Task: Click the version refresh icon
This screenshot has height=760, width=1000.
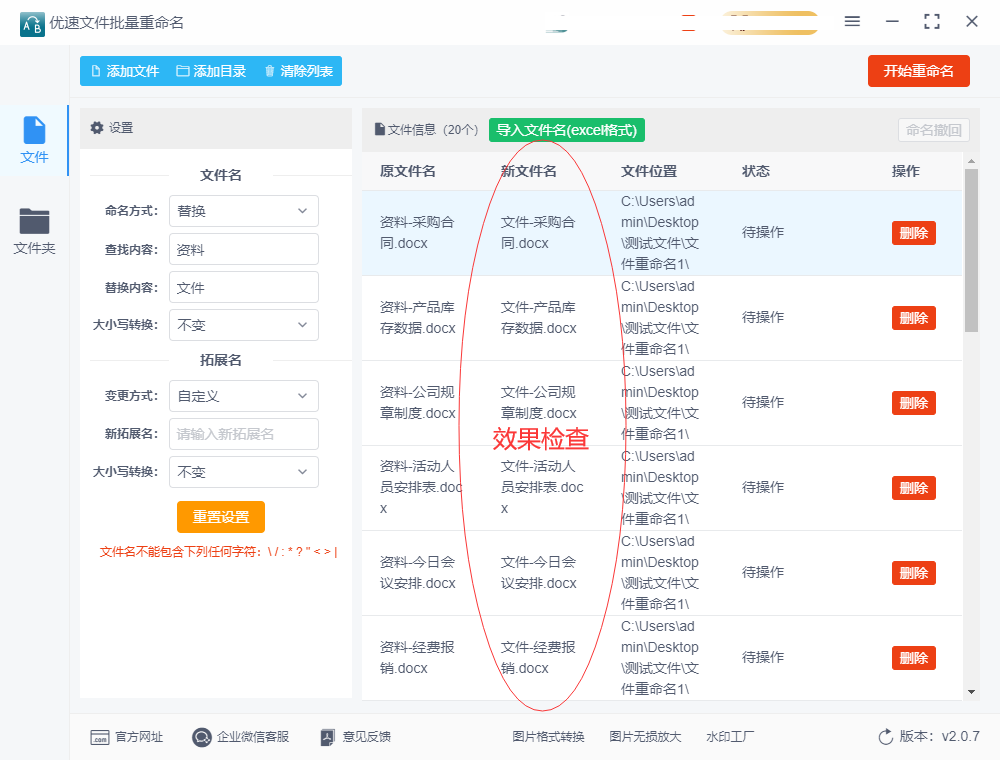Action: [886, 737]
